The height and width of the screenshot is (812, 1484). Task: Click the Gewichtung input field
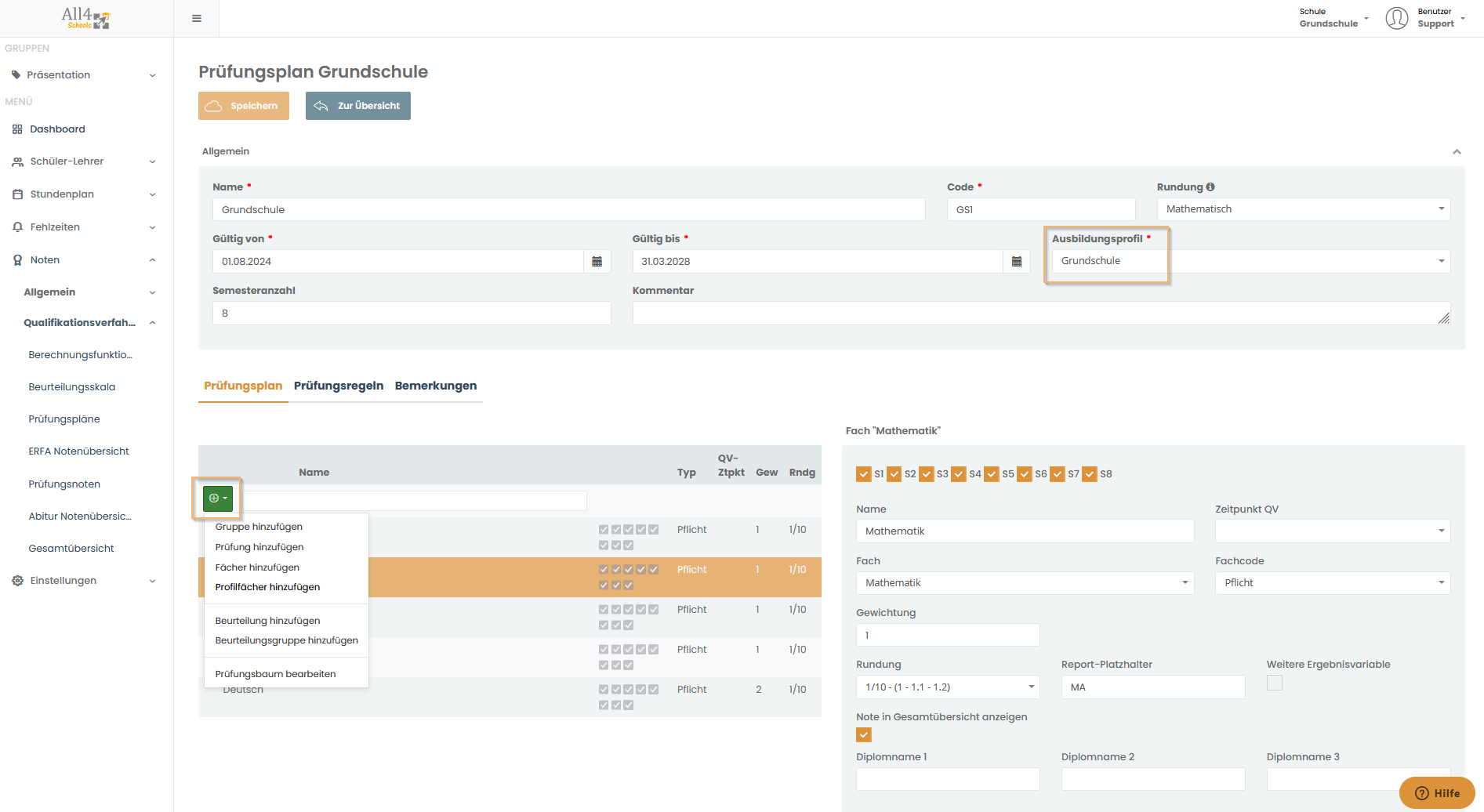click(x=948, y=636)
